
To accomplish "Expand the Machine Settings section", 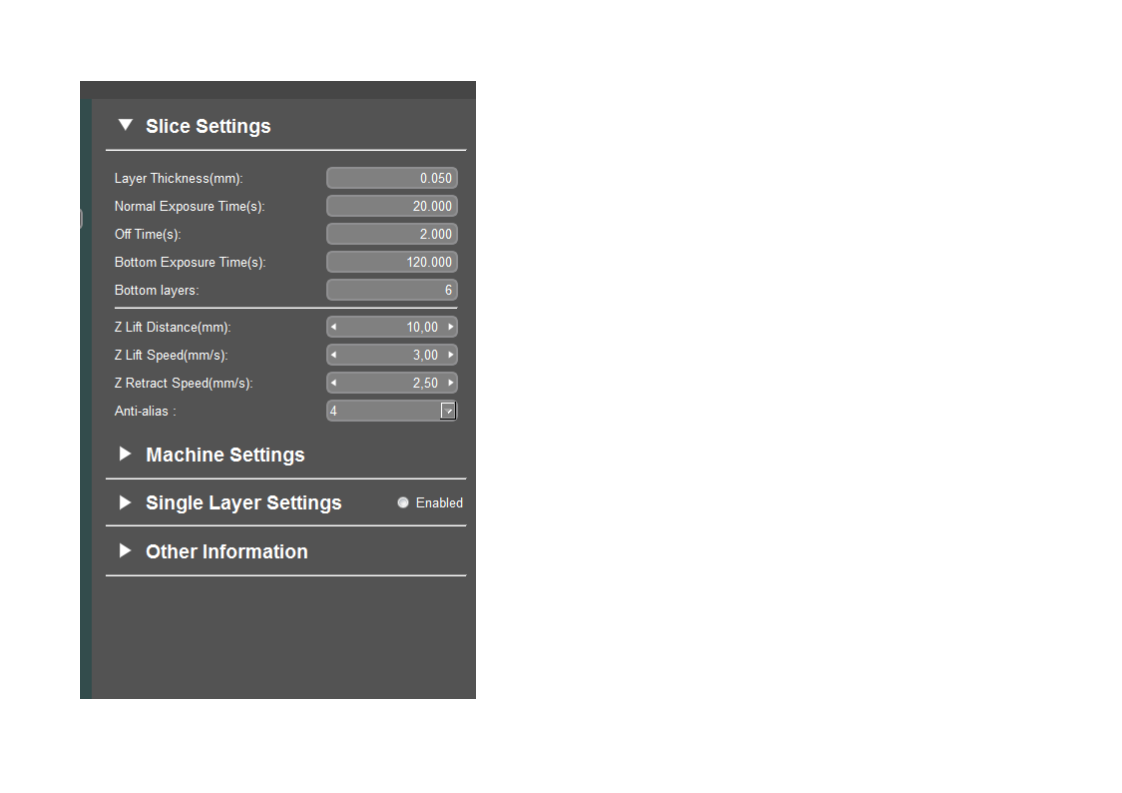I will 125,454.
